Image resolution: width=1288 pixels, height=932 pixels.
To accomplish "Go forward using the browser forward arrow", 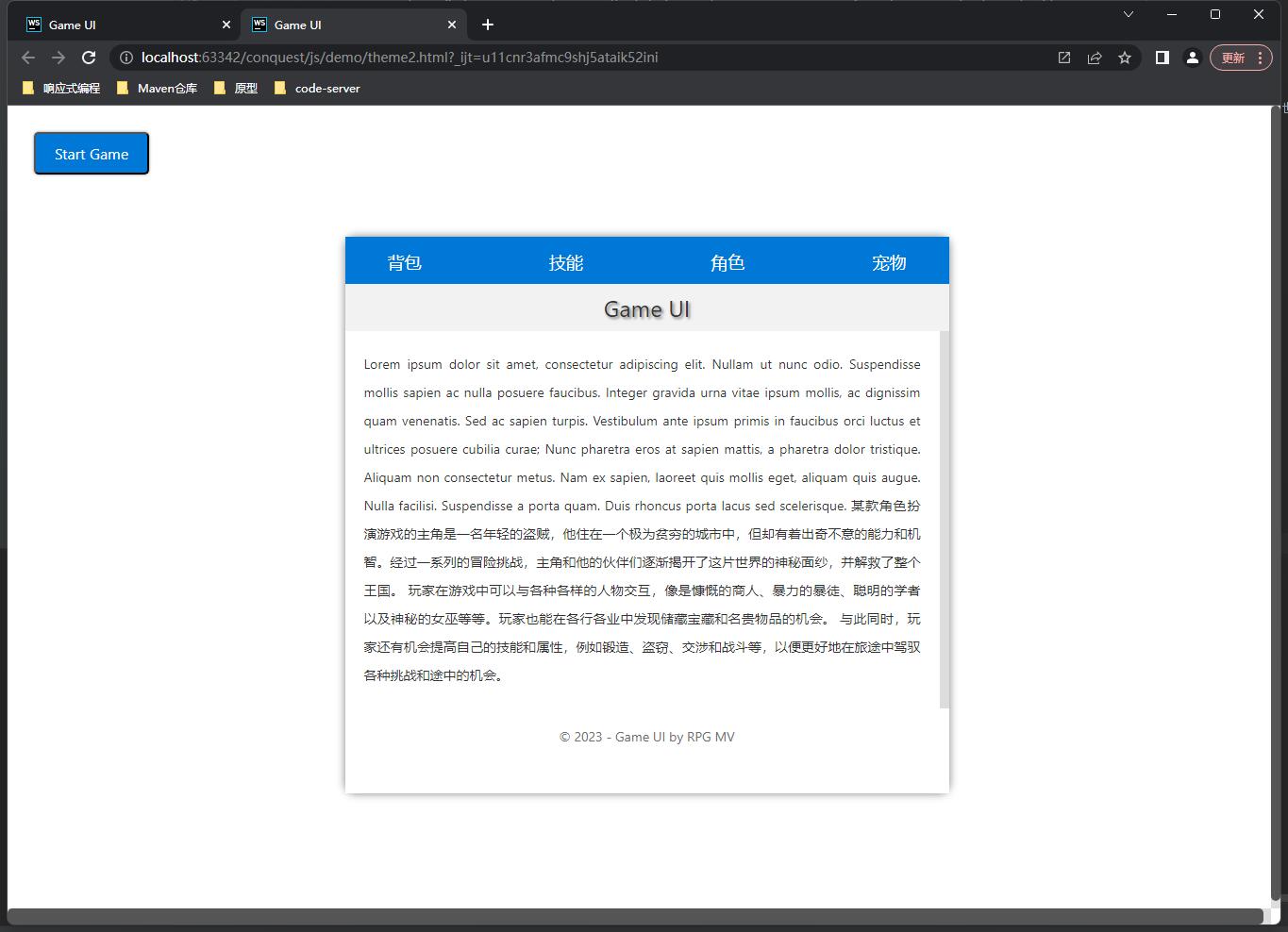I will pyautogui.click(x=59, y=58).
